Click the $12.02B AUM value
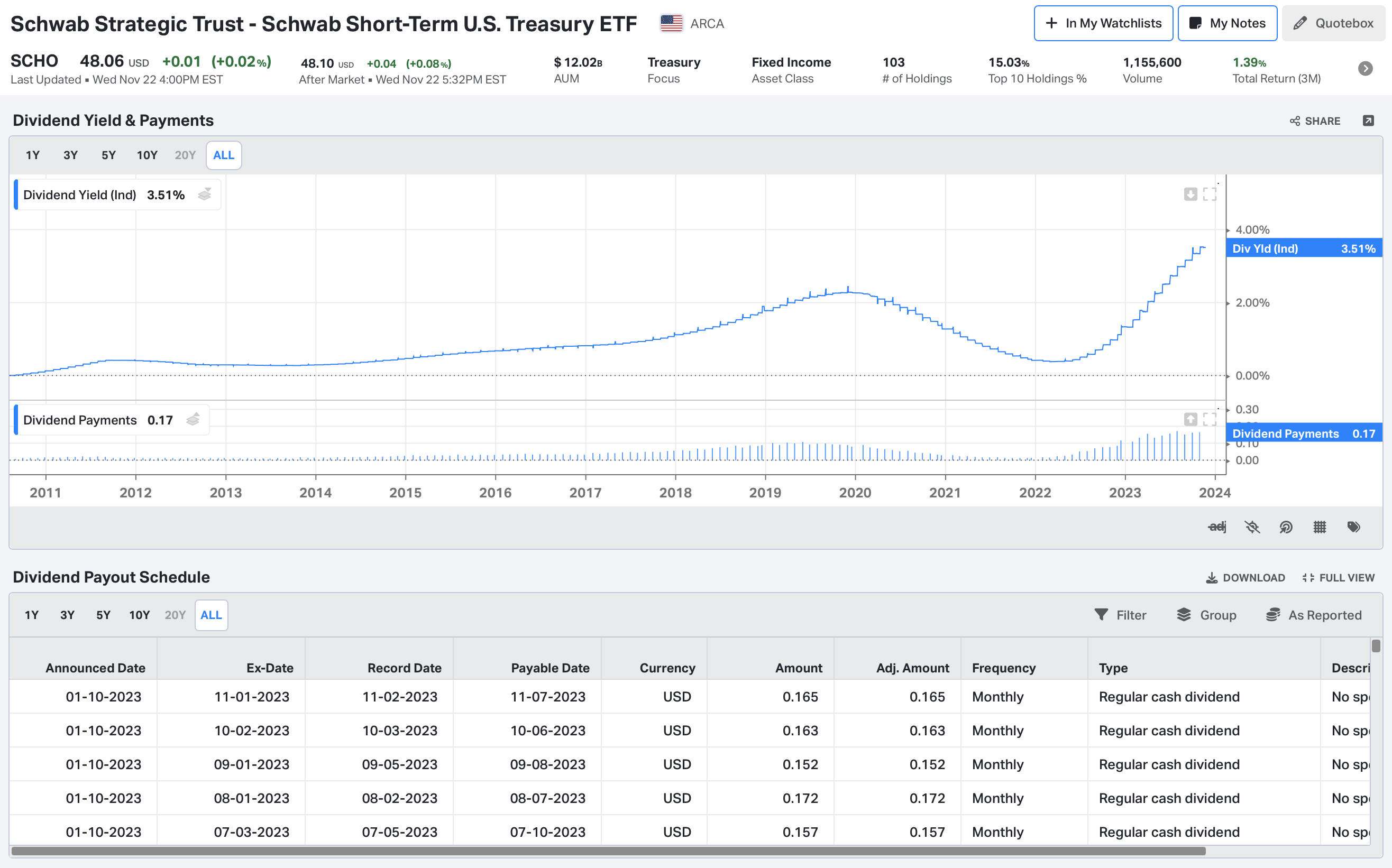1392x868 pixels. tap(578, 62)
